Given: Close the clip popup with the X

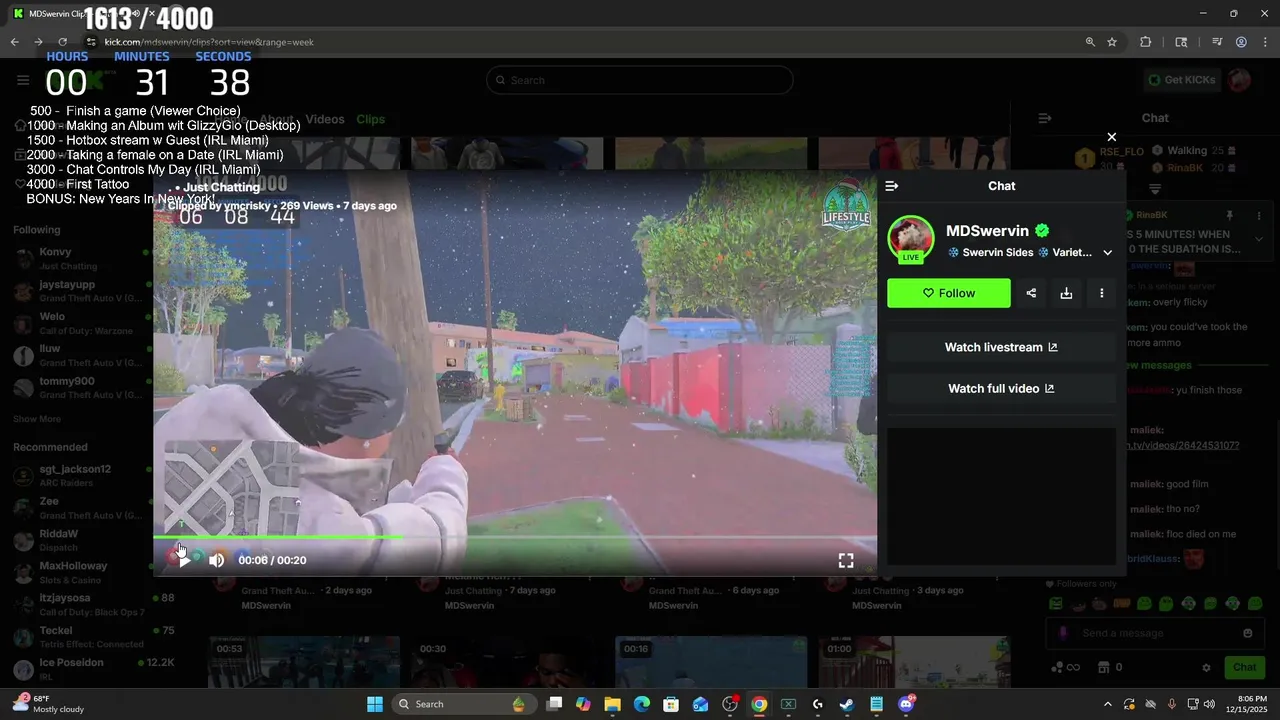Looking at the screenshot, I should 1111,137.
